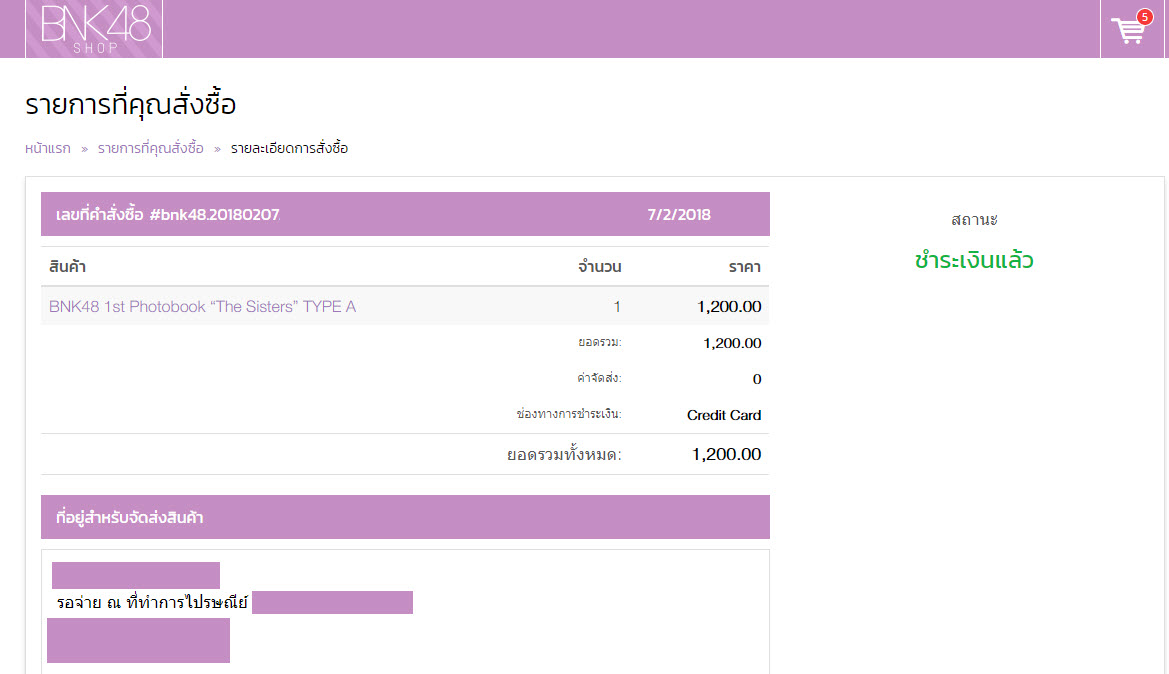
Task: Click the ราคา column header
Action: click(745, 267)
